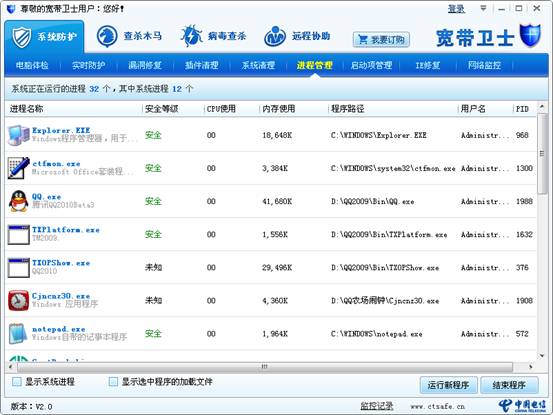553x415 pixels.
Task: Click the notepad.exe notebook icon
Action: point(18,334)
